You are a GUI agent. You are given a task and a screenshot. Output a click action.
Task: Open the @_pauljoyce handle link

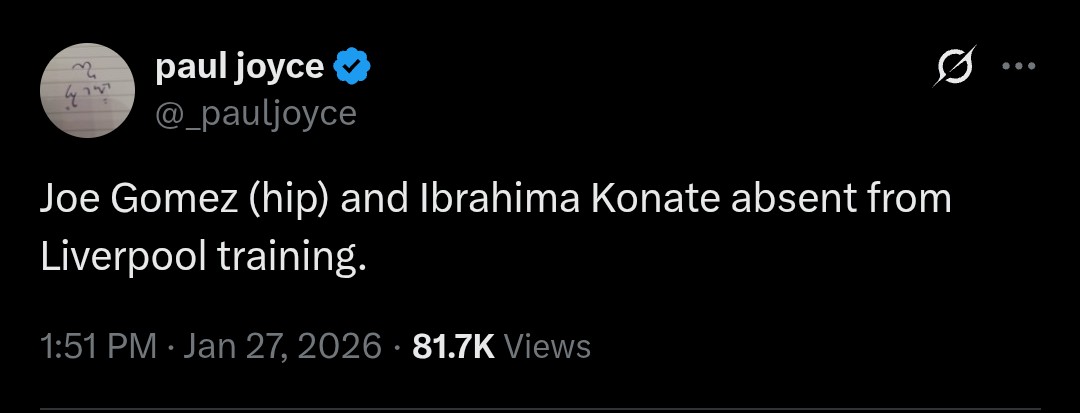[x=256, y=113]
